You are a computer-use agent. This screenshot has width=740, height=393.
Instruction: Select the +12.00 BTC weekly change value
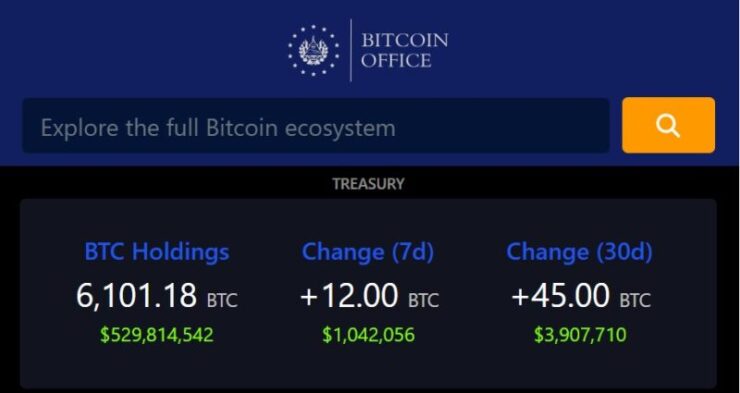[x=370, y=297]
